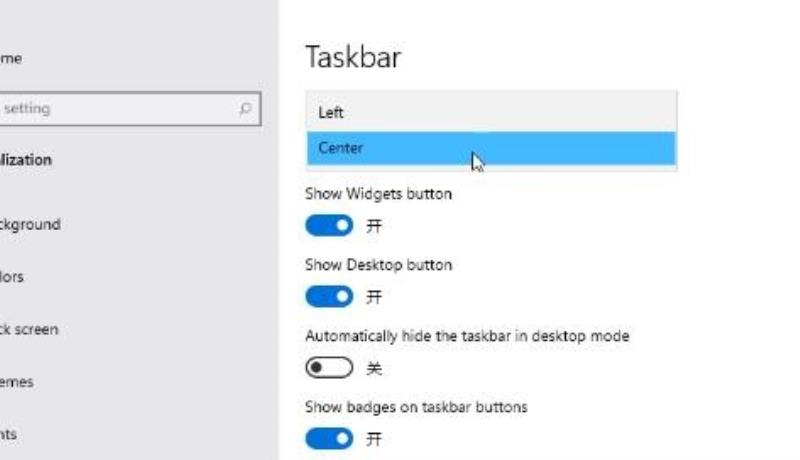Focus the 'Find a setting' search field

(130, 109)
